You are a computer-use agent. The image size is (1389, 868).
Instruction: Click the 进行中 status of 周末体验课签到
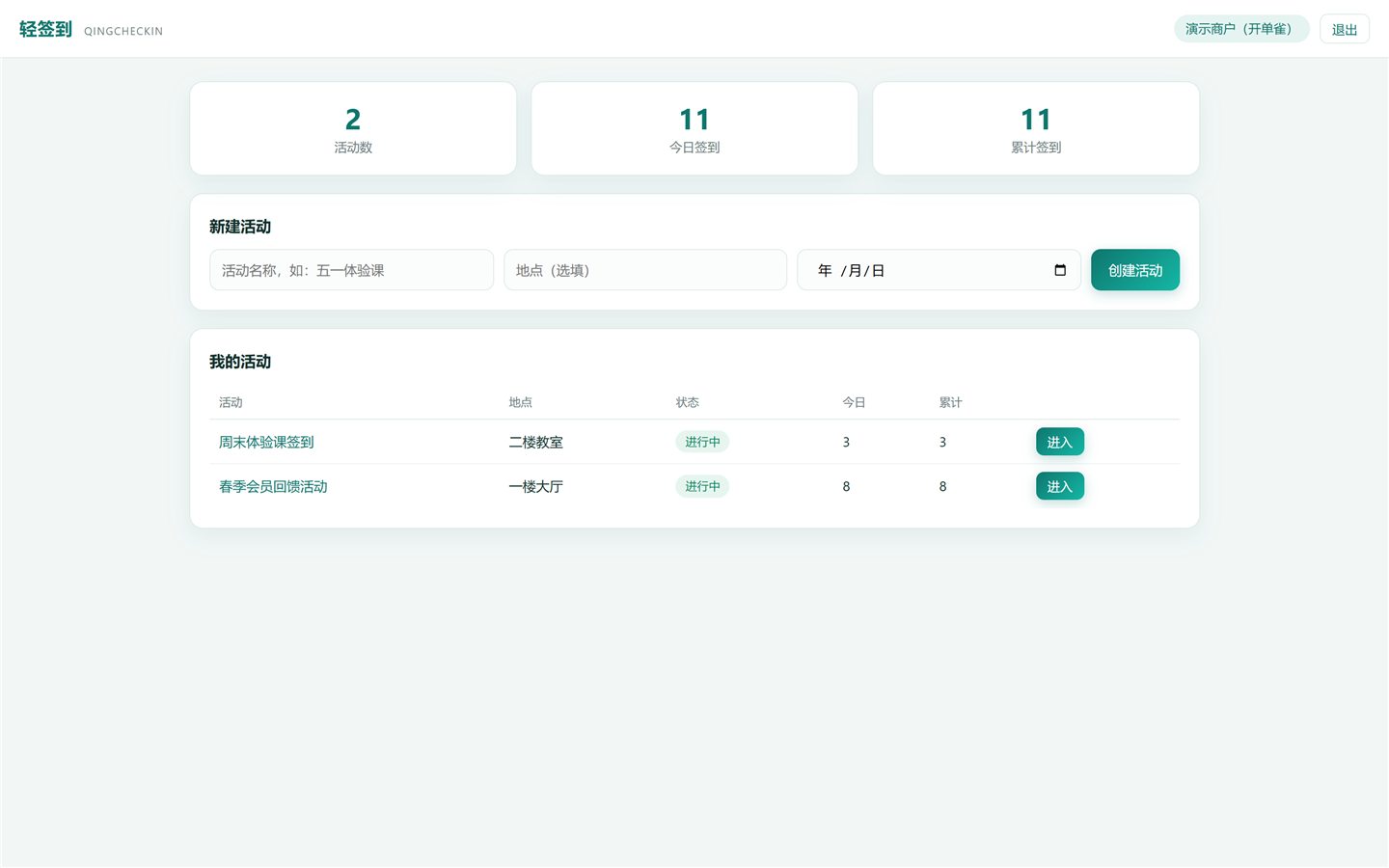tap(702, 442)
